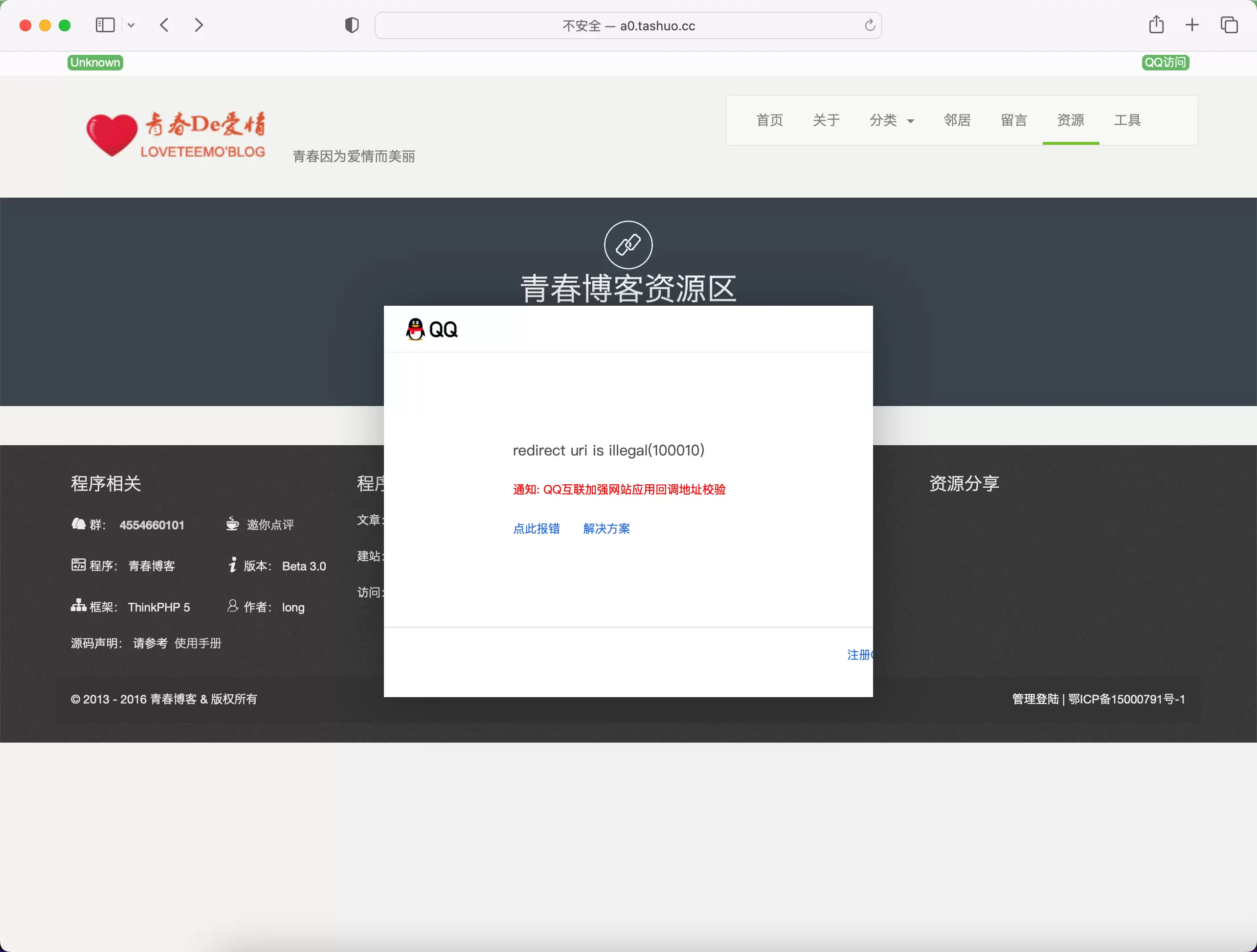This screenshot has height=952, width=1257.
Task: Open the 工具 nav item
Action: [1127, 120]
